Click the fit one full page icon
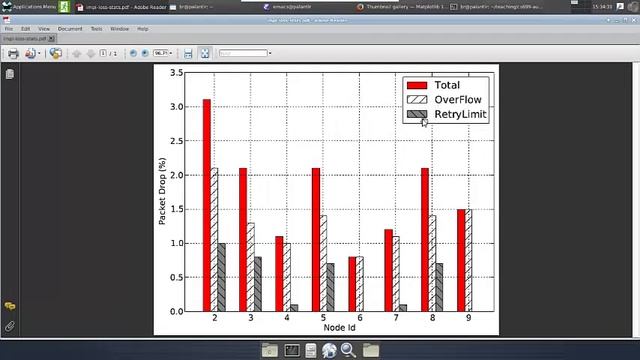 [x=205, y=53]
